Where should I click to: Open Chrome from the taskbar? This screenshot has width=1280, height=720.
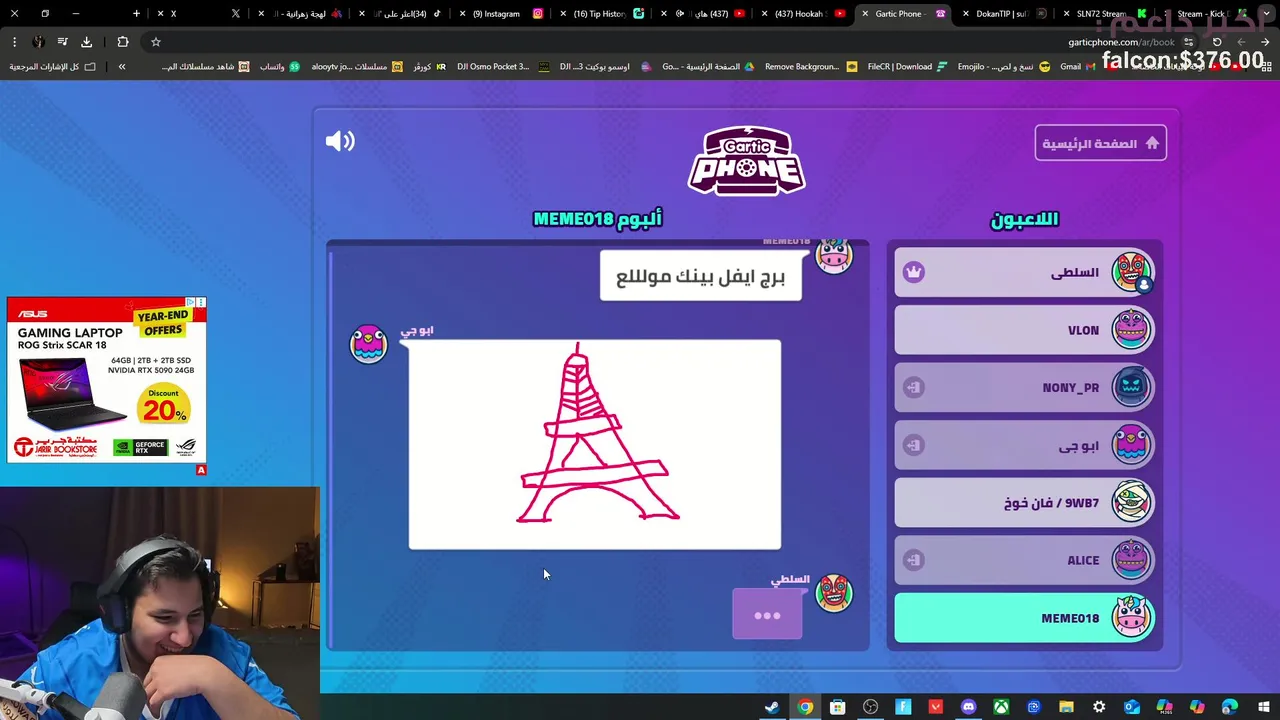point(805,707)
